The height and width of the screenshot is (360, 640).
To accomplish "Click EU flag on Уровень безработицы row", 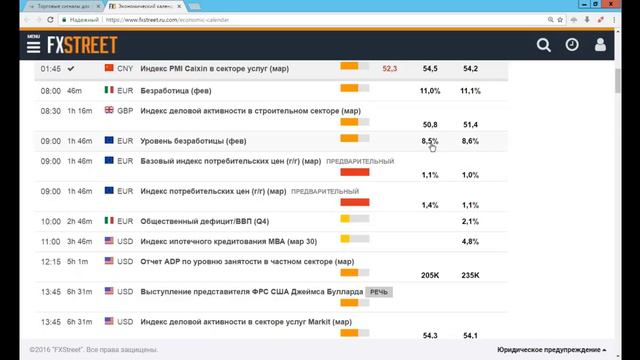I will pos(109,140).
